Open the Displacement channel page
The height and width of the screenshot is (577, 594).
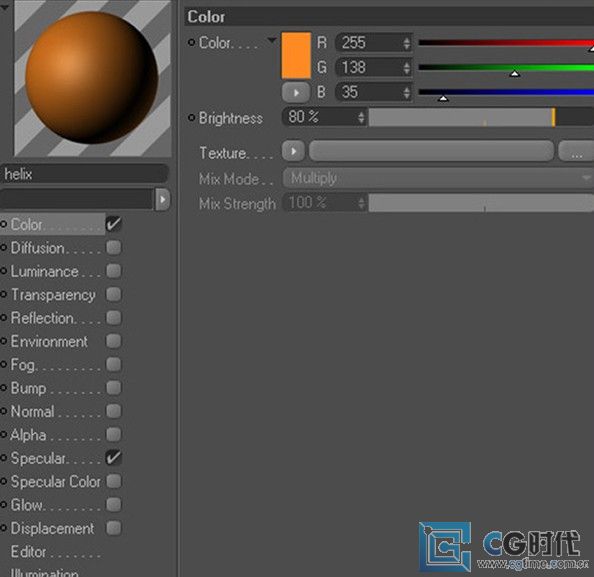[53, 528]
